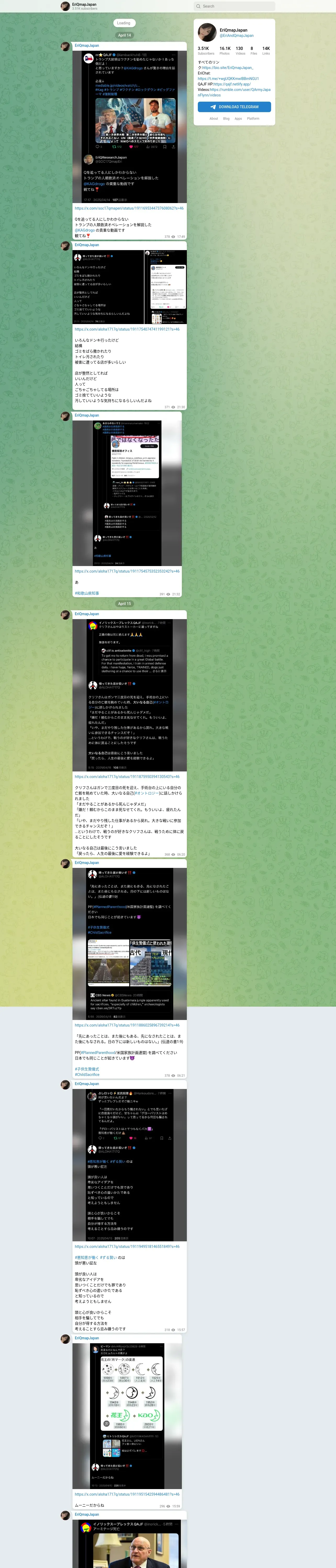Open the status link ending 4130543
The height and width of the screenshot is (1568, 336).
[127, 777]
